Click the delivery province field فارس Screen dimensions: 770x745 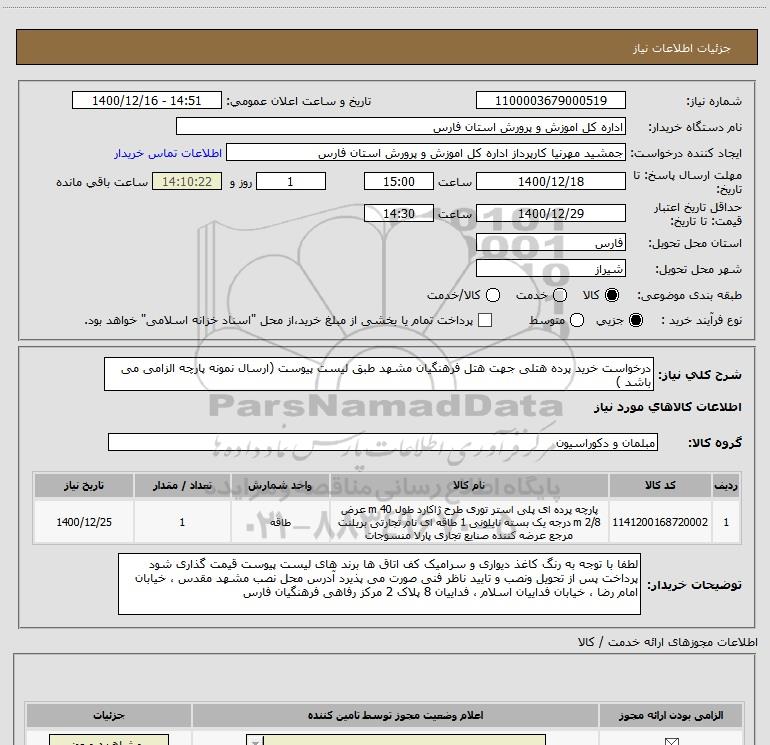pyautogui.click(x=550, y=243)
